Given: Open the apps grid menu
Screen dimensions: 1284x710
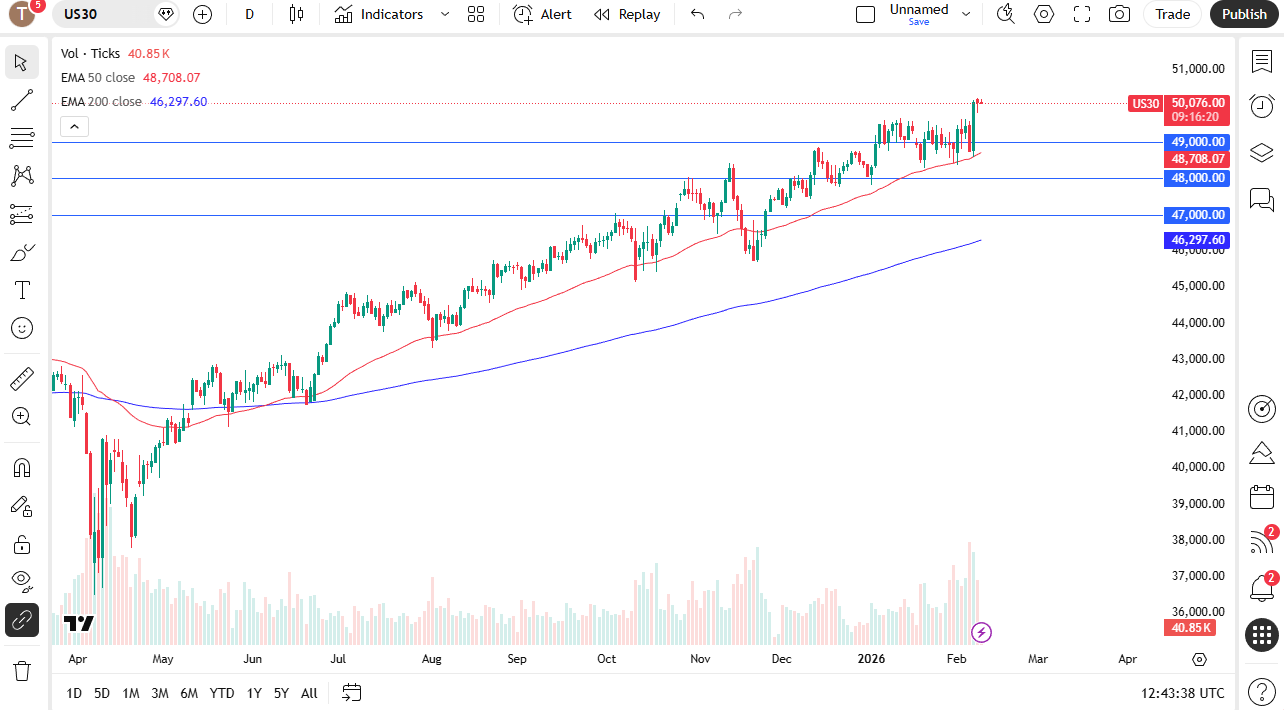Looking at the screenshot, I should [x=1262, y=634].
